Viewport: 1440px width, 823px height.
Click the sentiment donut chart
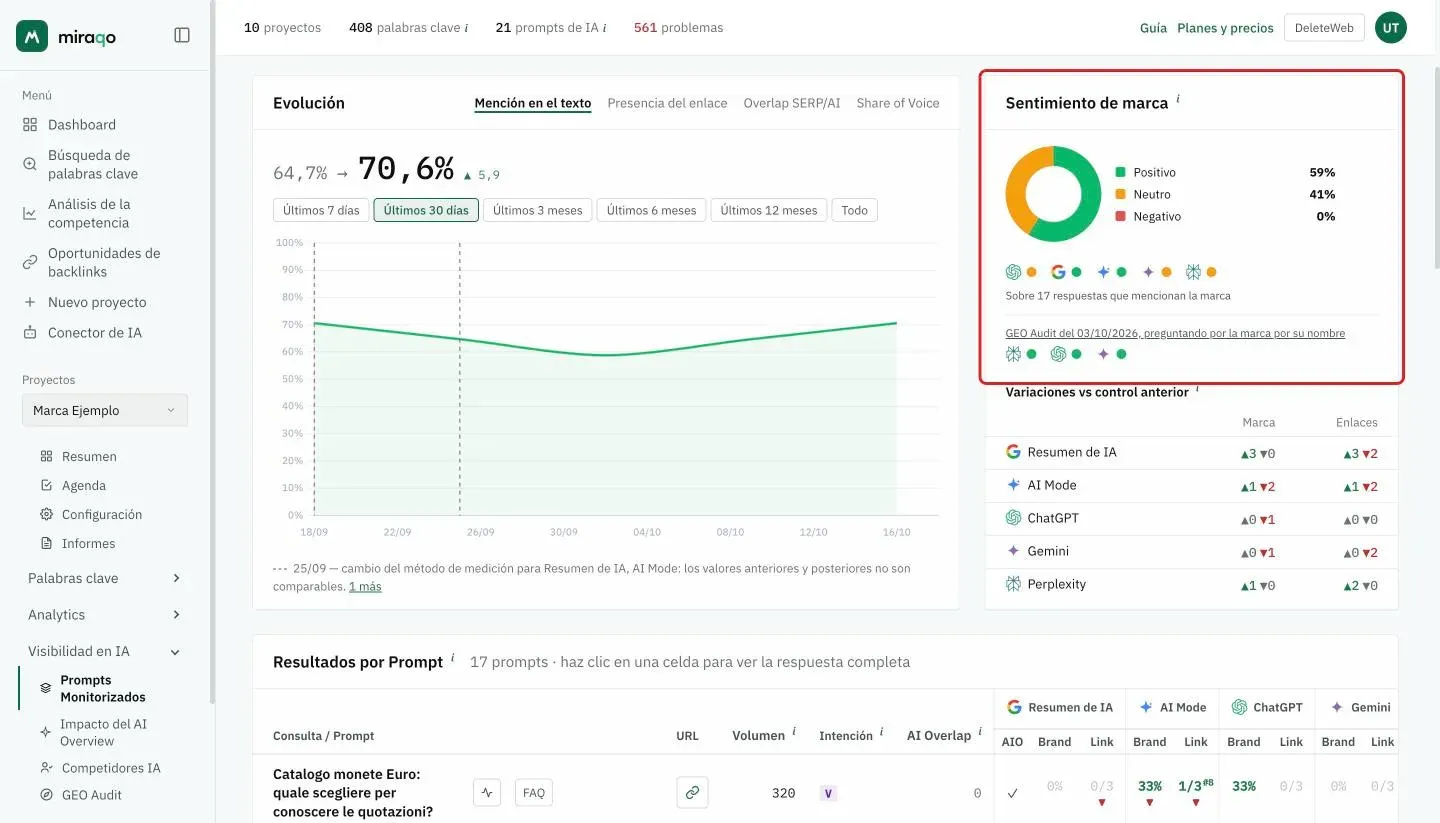click(1053, 194)
